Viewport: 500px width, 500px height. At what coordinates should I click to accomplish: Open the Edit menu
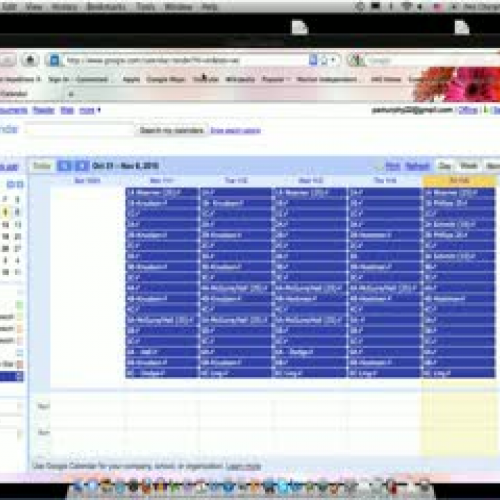coord(9,7)
